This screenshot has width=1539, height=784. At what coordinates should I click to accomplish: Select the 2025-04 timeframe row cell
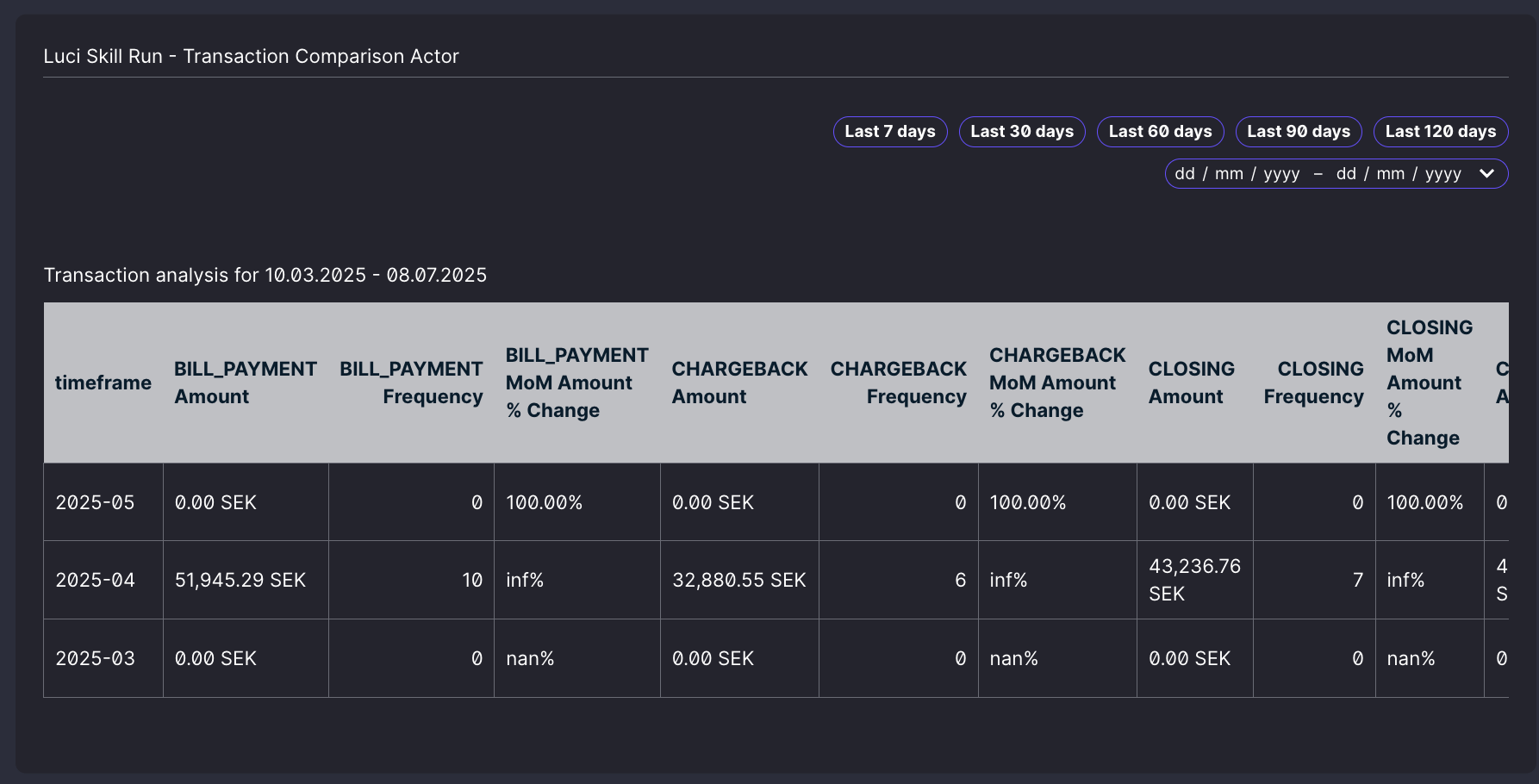[103, 580]
